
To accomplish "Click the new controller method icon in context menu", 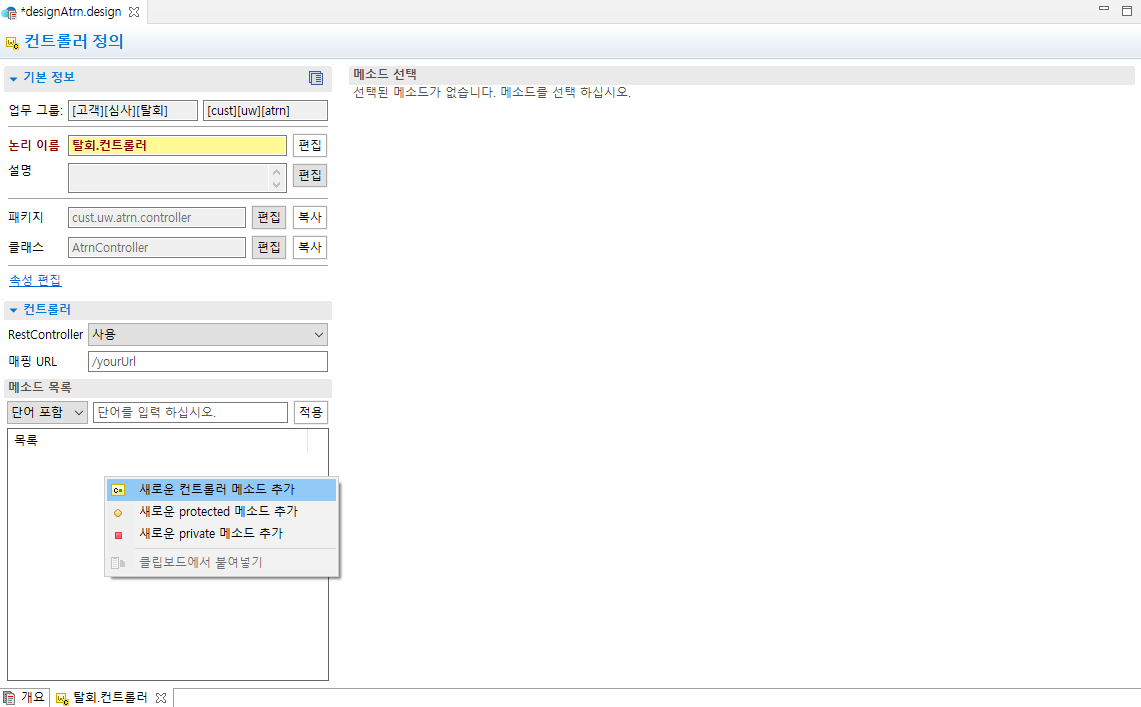I will [x=117, y=489].
